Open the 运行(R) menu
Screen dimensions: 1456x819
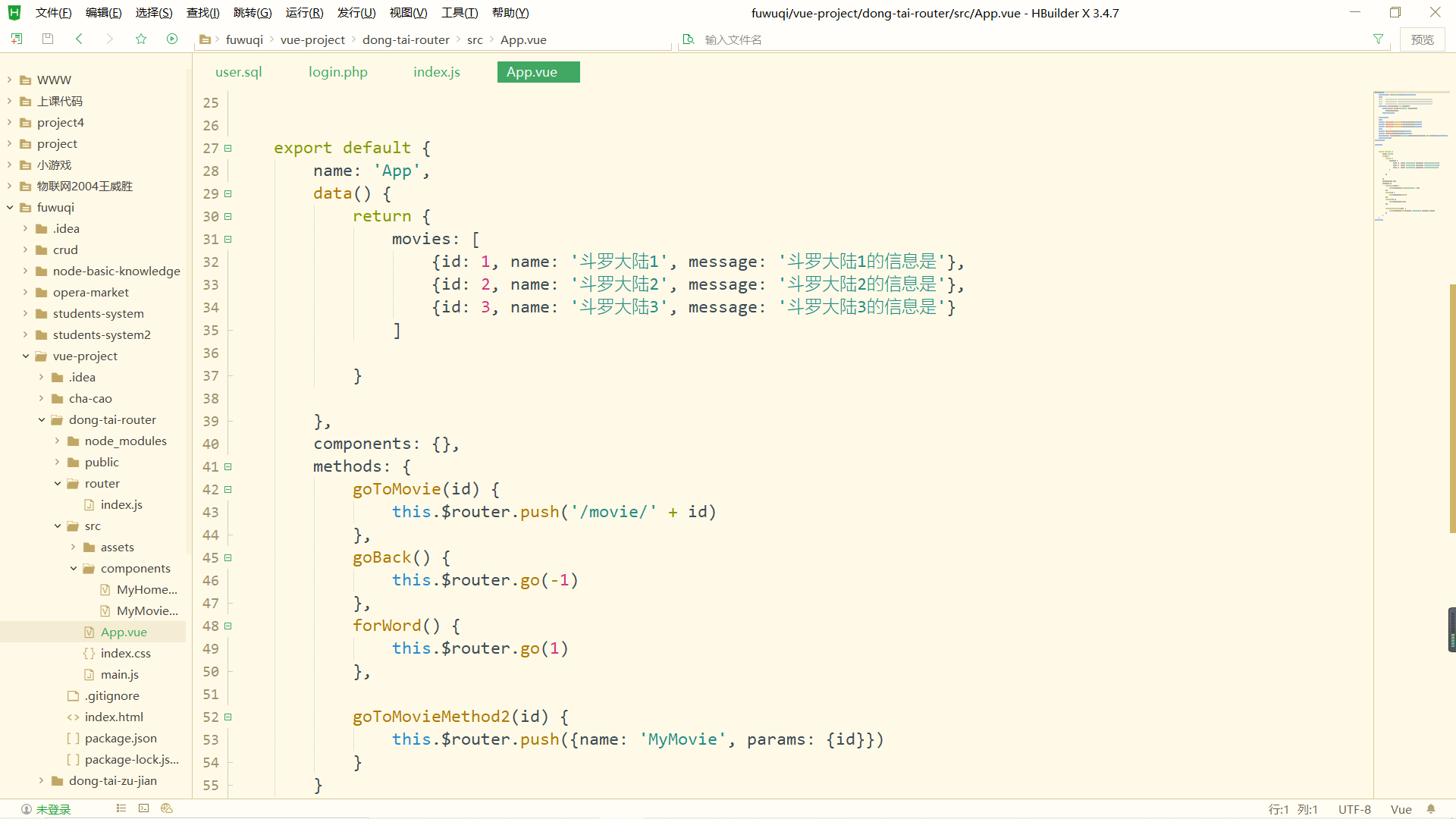click(x=304, y=13)
